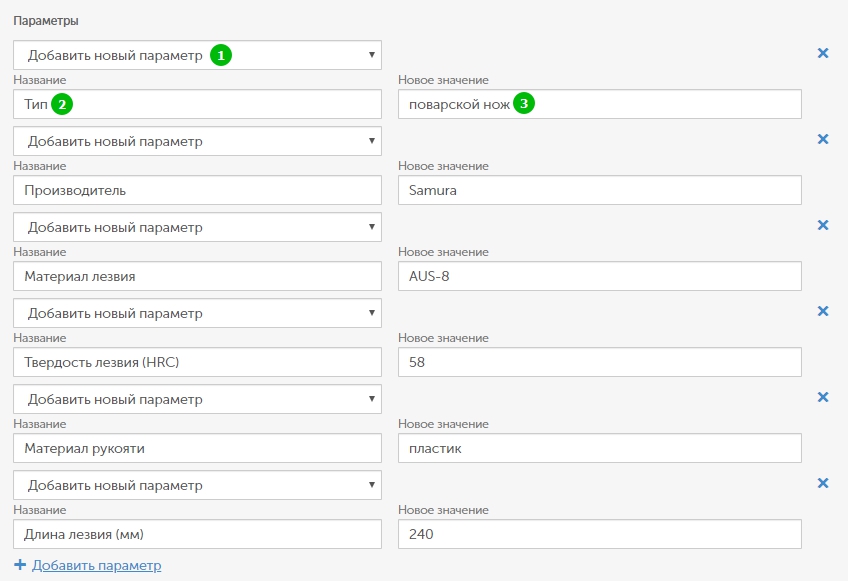Expand the dropdown above Производитель name field

pos(197,141)
